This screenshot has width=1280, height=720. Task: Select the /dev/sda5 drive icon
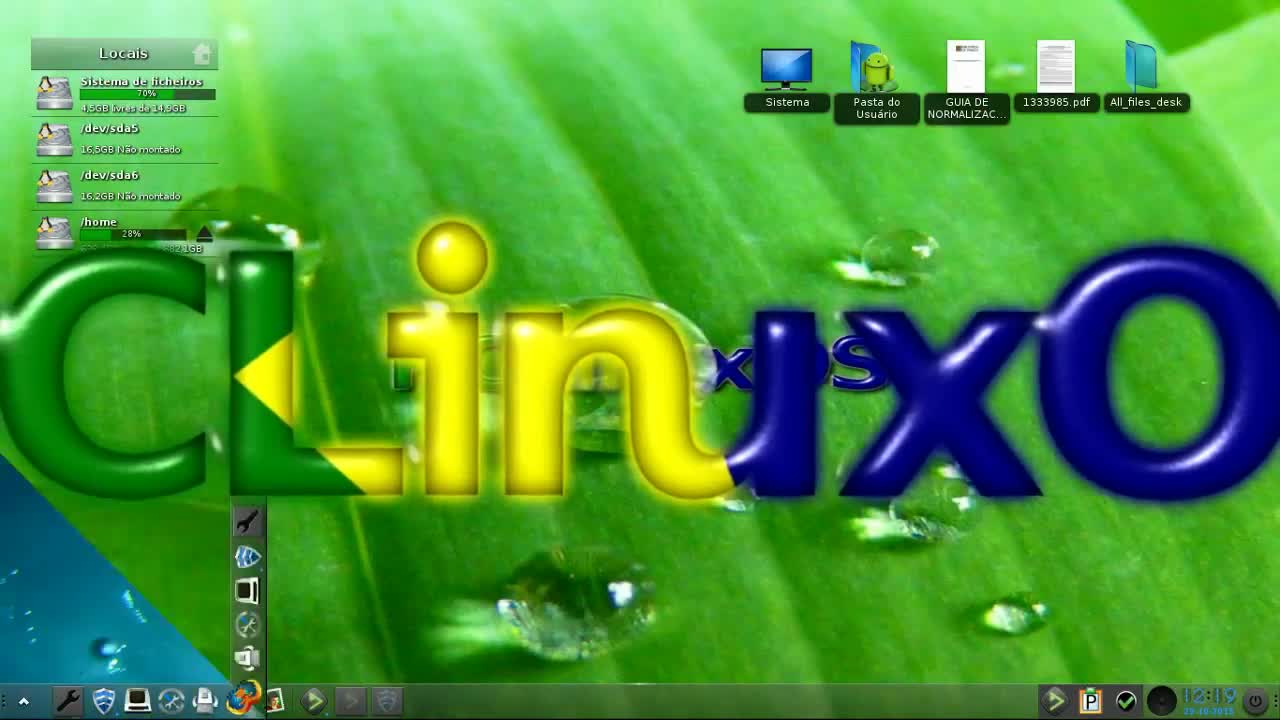55,140
